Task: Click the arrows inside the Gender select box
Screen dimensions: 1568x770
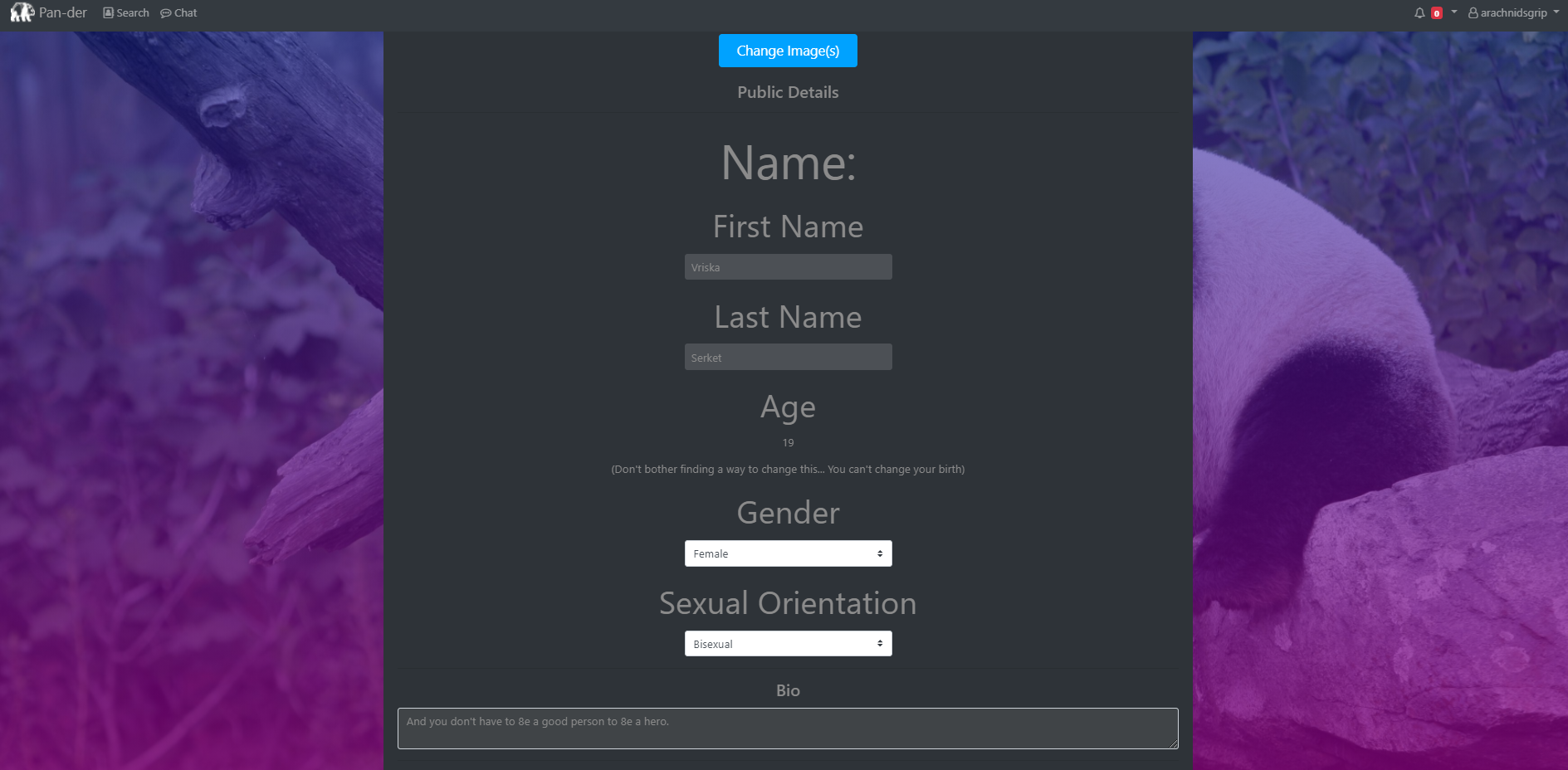Action: [x=878, y=553]
